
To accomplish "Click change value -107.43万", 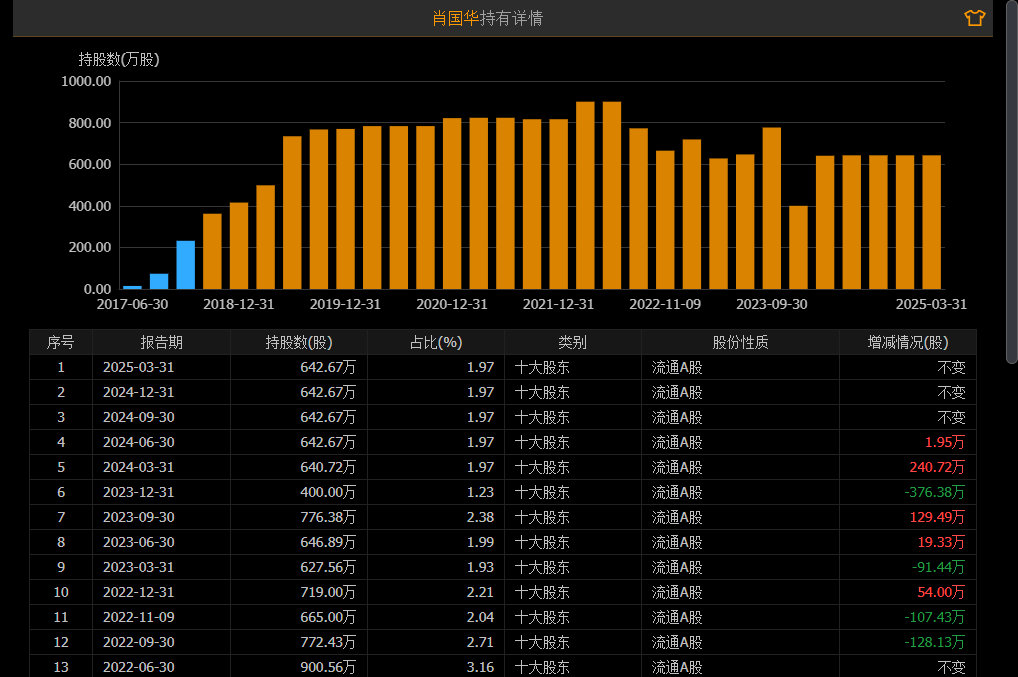I will (x=934, y=617).
